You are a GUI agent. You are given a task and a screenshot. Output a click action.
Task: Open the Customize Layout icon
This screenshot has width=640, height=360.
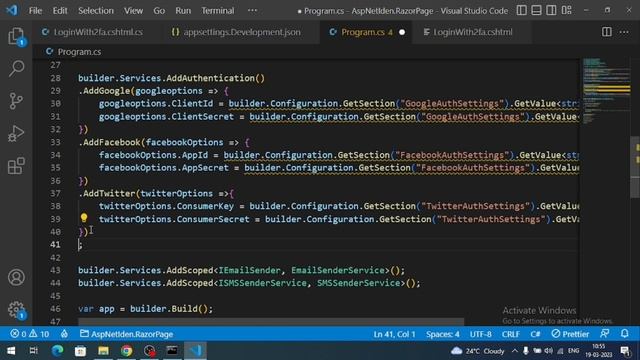[x=567, y=10]
